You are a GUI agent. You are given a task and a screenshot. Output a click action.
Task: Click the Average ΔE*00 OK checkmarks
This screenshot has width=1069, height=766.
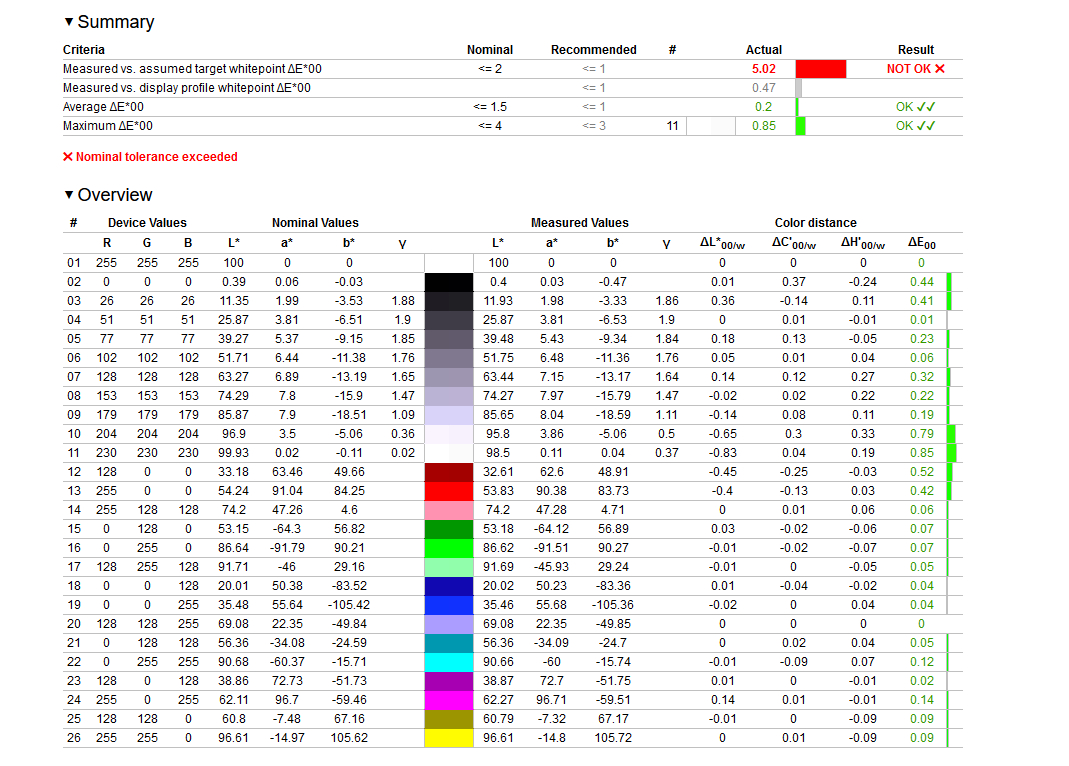tap(926, 107)
